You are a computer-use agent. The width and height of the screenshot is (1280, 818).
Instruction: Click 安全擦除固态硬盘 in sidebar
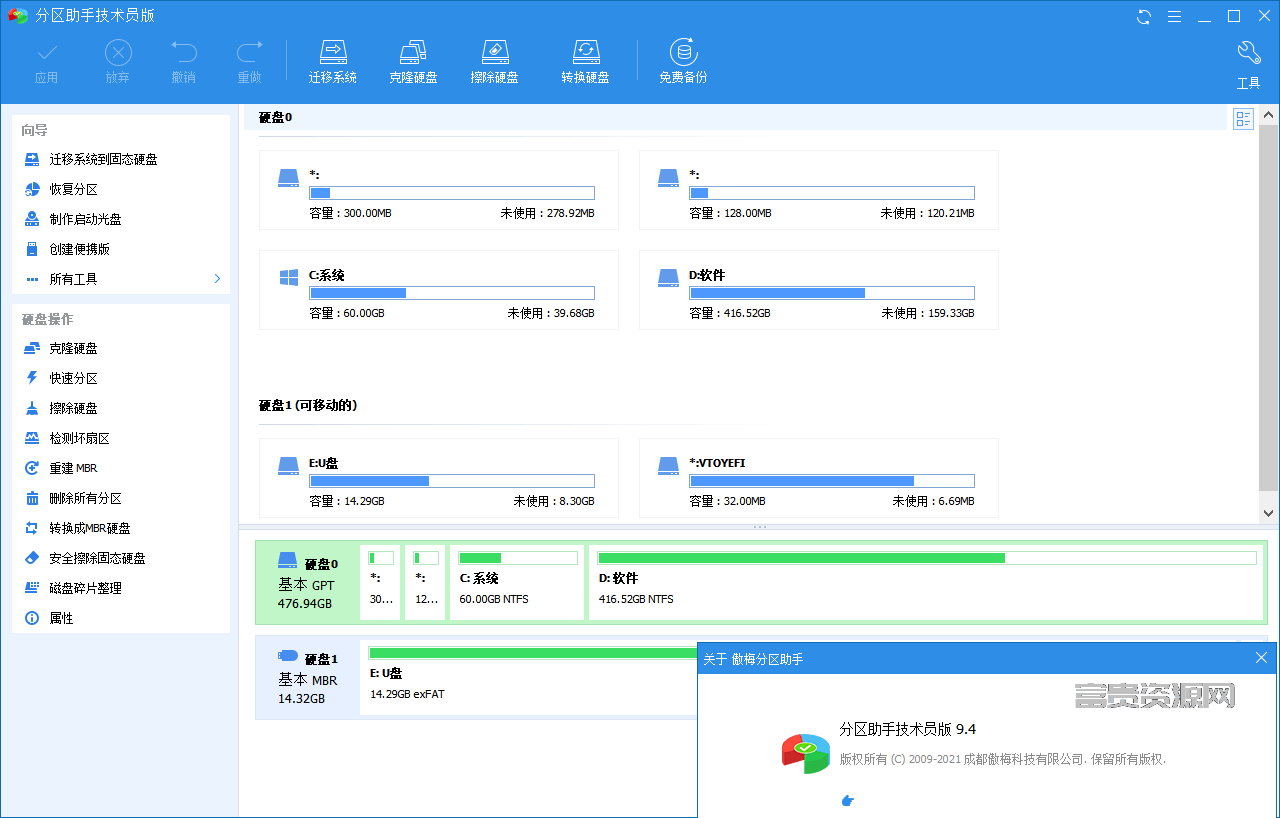click(x=97, y=558)
